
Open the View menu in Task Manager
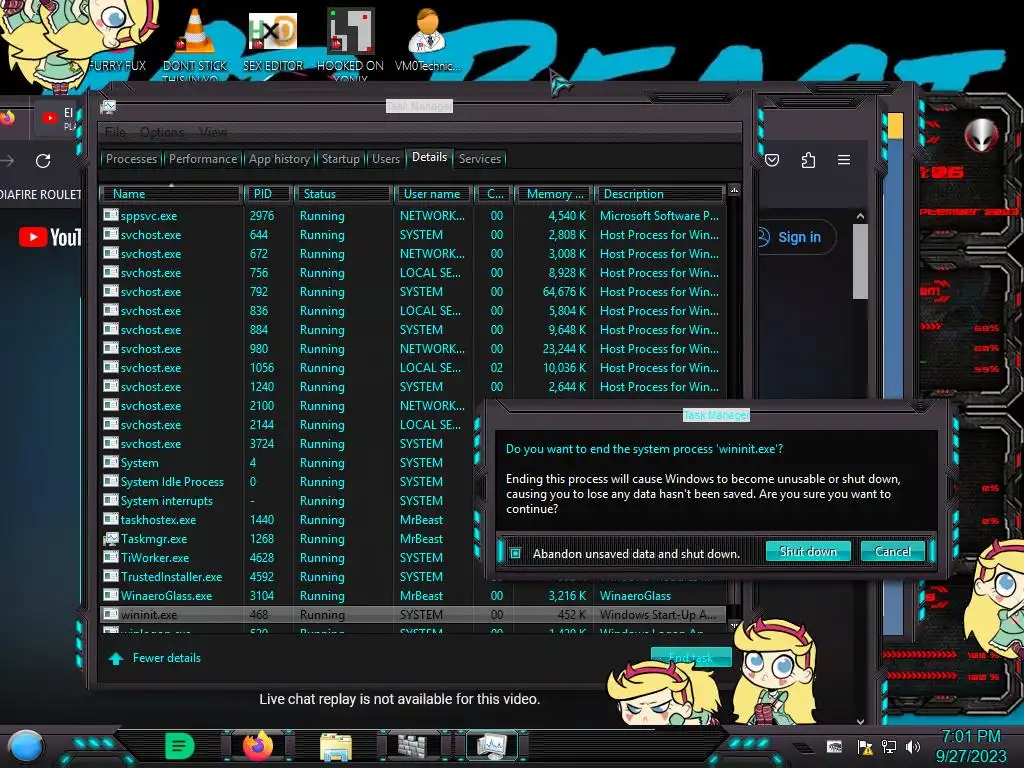(x=213, y=132)
